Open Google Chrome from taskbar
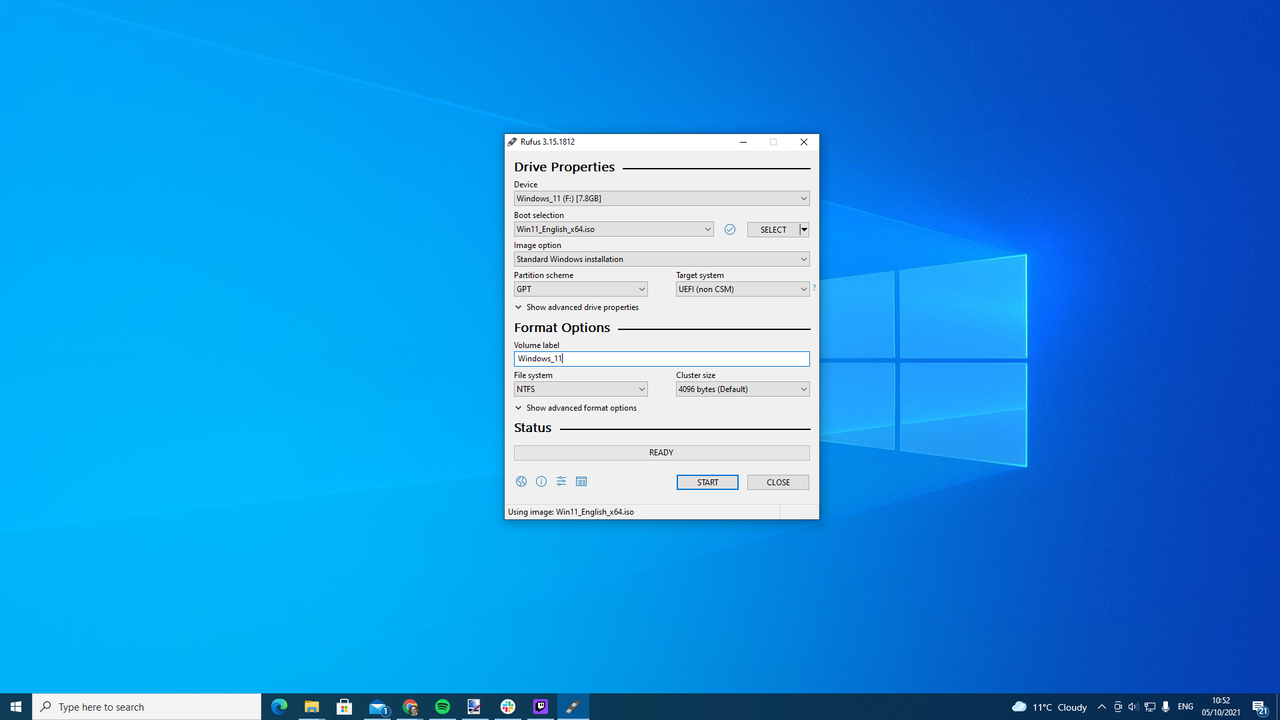The image size is (1280, 720). click(x=410, y=707)
